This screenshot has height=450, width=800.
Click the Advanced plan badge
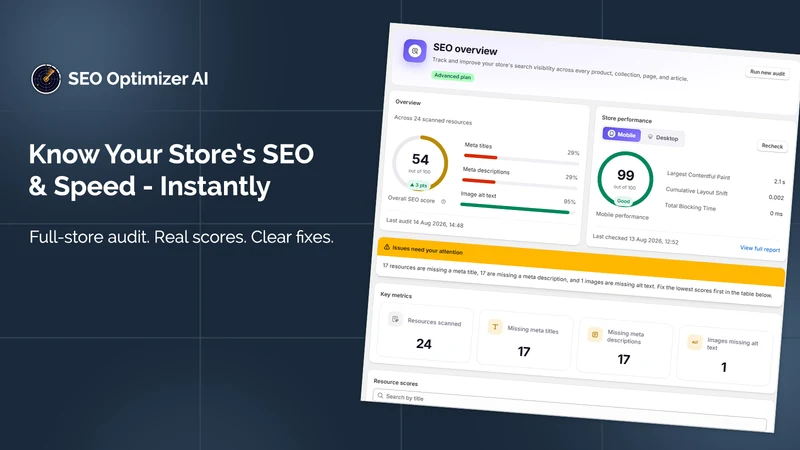tap(453, 76)
